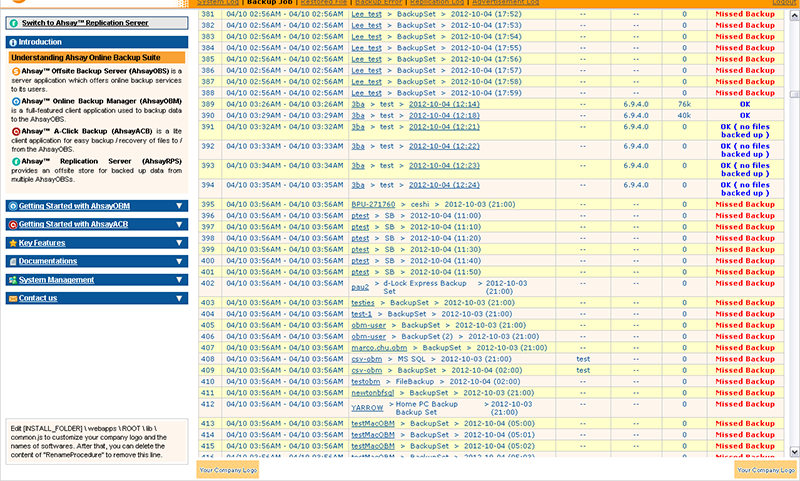
Task: Click Switch to Ahsay Replication Server link
Action: coord(85,23)
